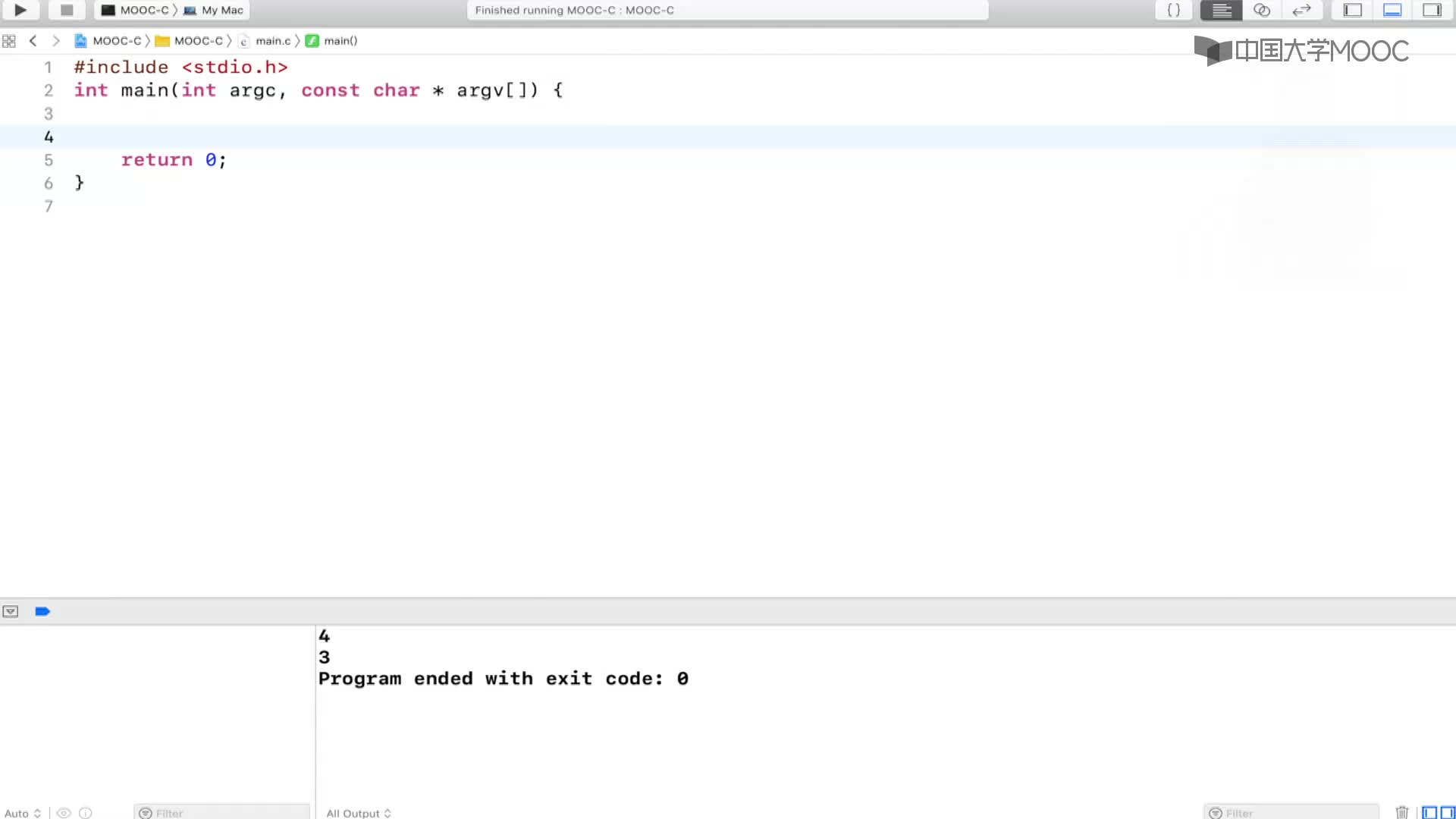The image size is (1456, 819).
Task: Open MOOC-C folder in jump bar
Action: [190, 41]
